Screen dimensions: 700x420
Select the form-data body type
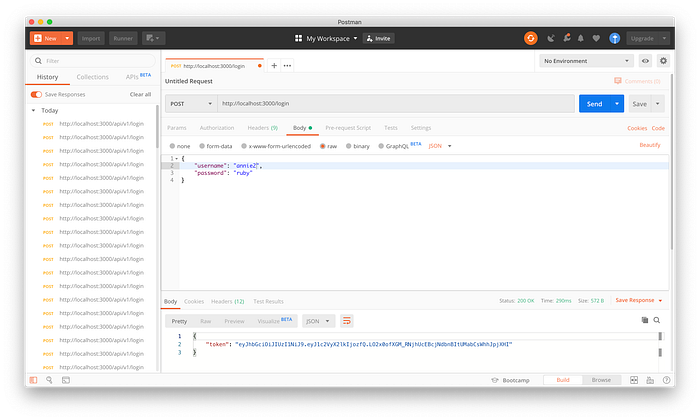point(202,146)
